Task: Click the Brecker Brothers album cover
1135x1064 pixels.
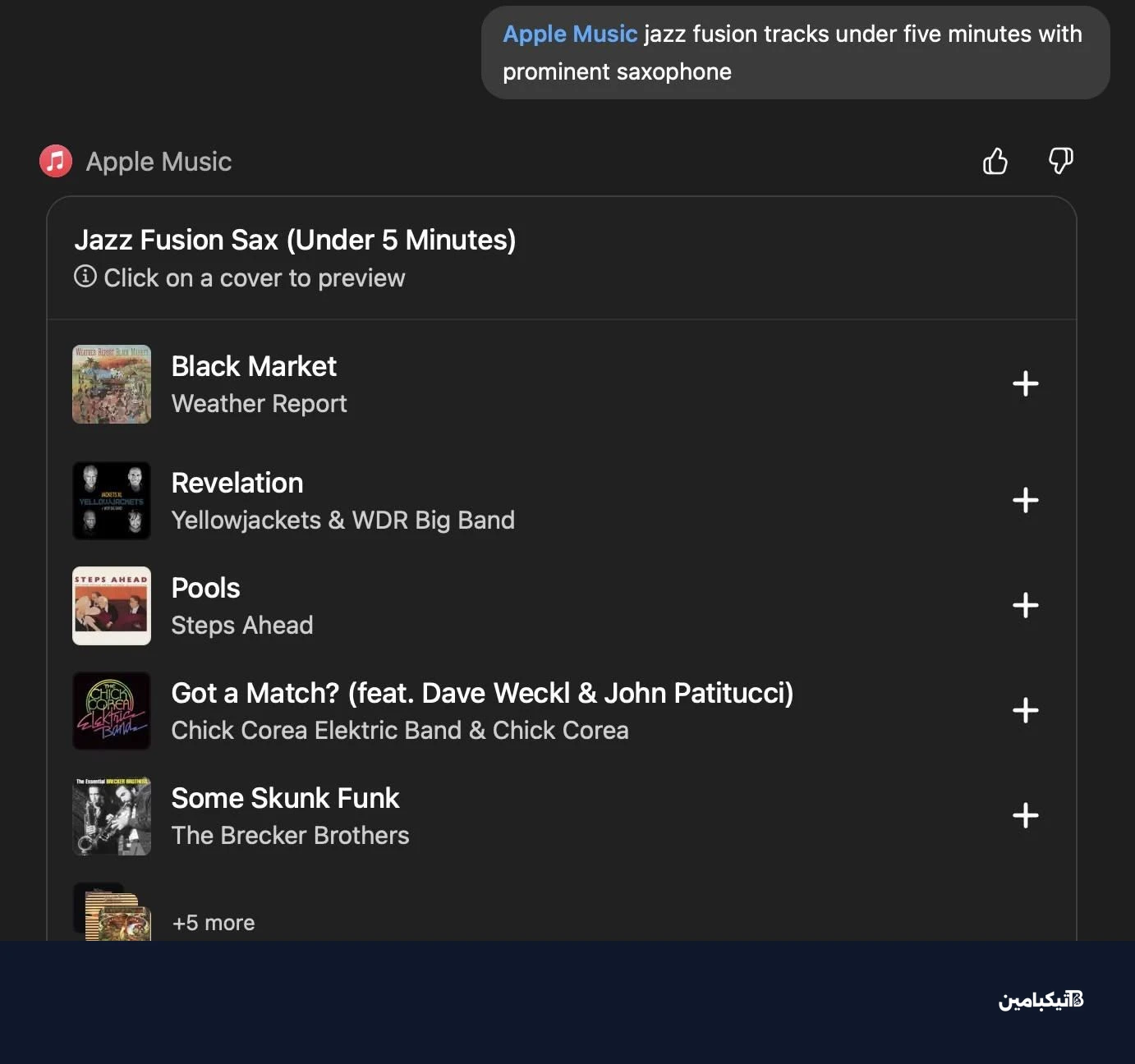Action: pos(112,816)
